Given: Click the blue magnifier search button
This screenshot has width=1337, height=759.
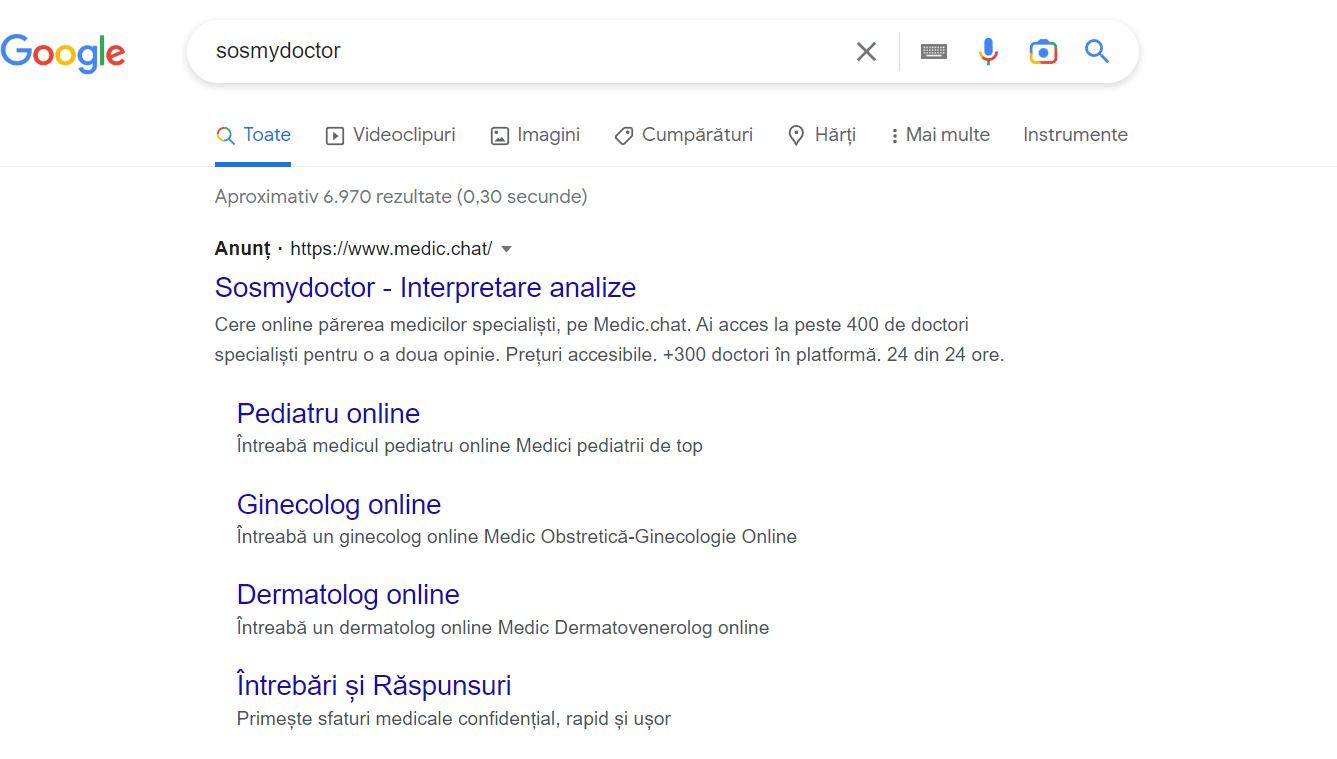Looking at the screenshot, I should pyautogui.click(x=1097, y=51).
